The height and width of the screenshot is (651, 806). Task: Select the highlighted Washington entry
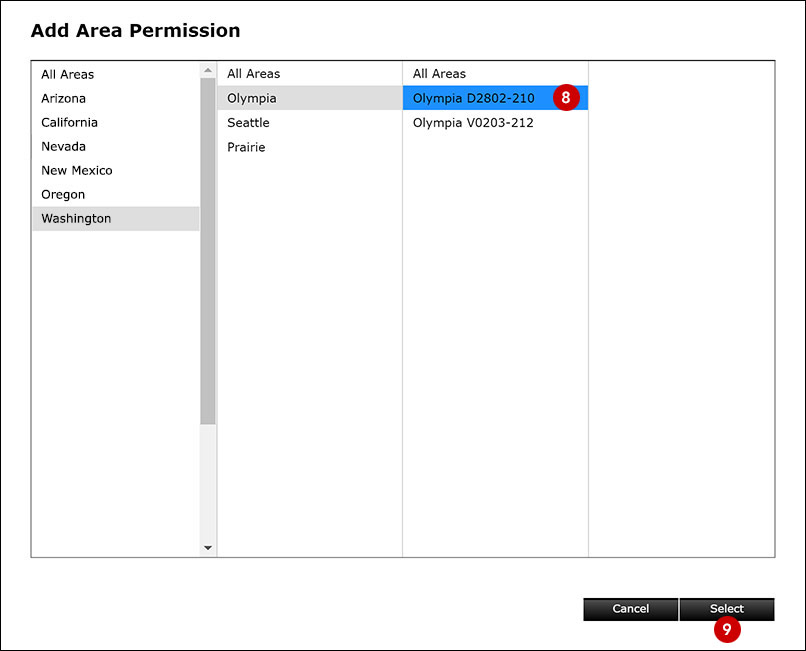pos(76,218)
